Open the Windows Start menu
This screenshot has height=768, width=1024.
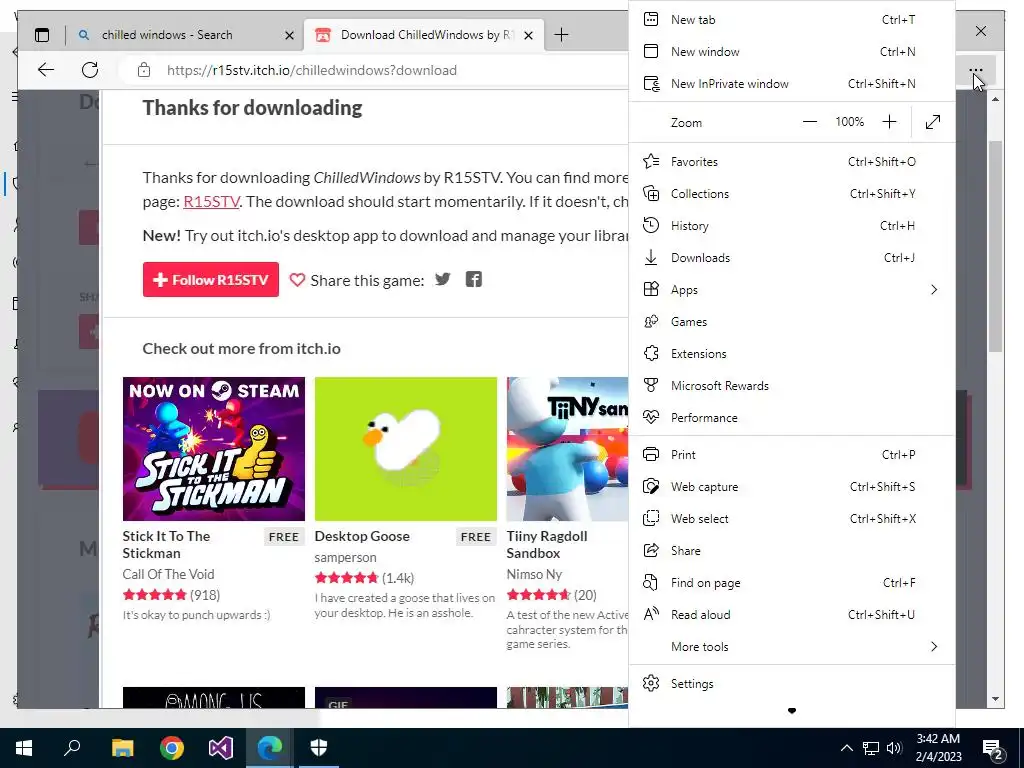[x=24, y=748]
